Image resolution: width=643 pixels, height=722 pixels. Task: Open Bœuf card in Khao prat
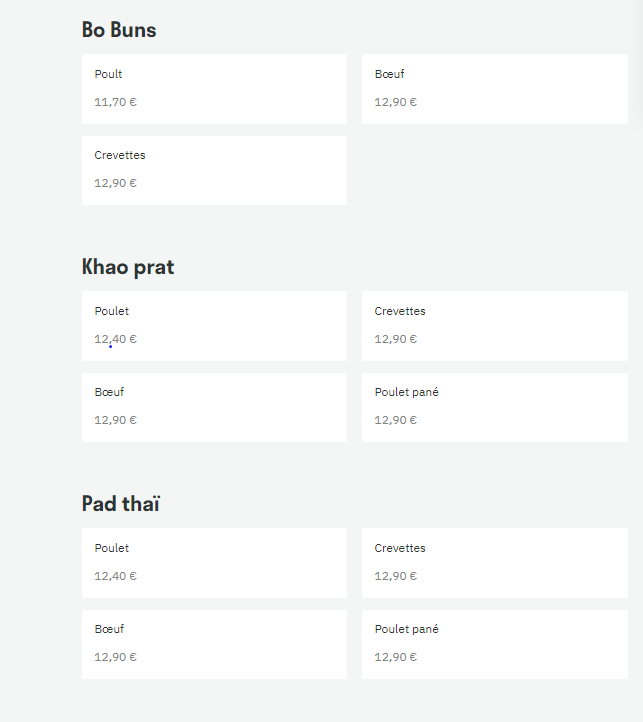214,408
